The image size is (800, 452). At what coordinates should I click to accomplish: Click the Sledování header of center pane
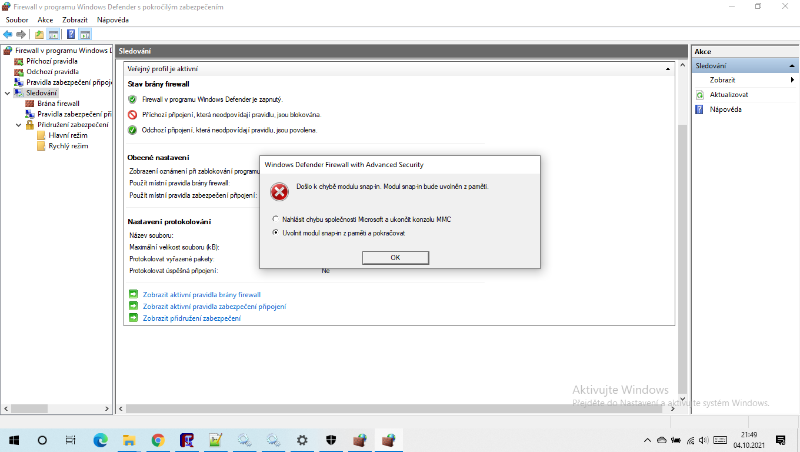click(402, 51)
